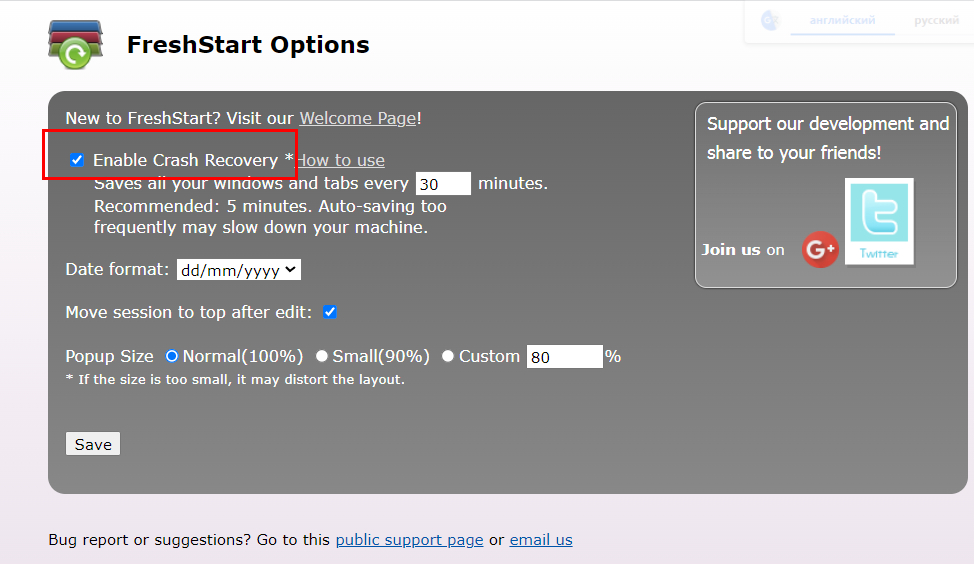Click the 'Recommended: 5 minutes' note
The image size is (974, 564).
270,217
